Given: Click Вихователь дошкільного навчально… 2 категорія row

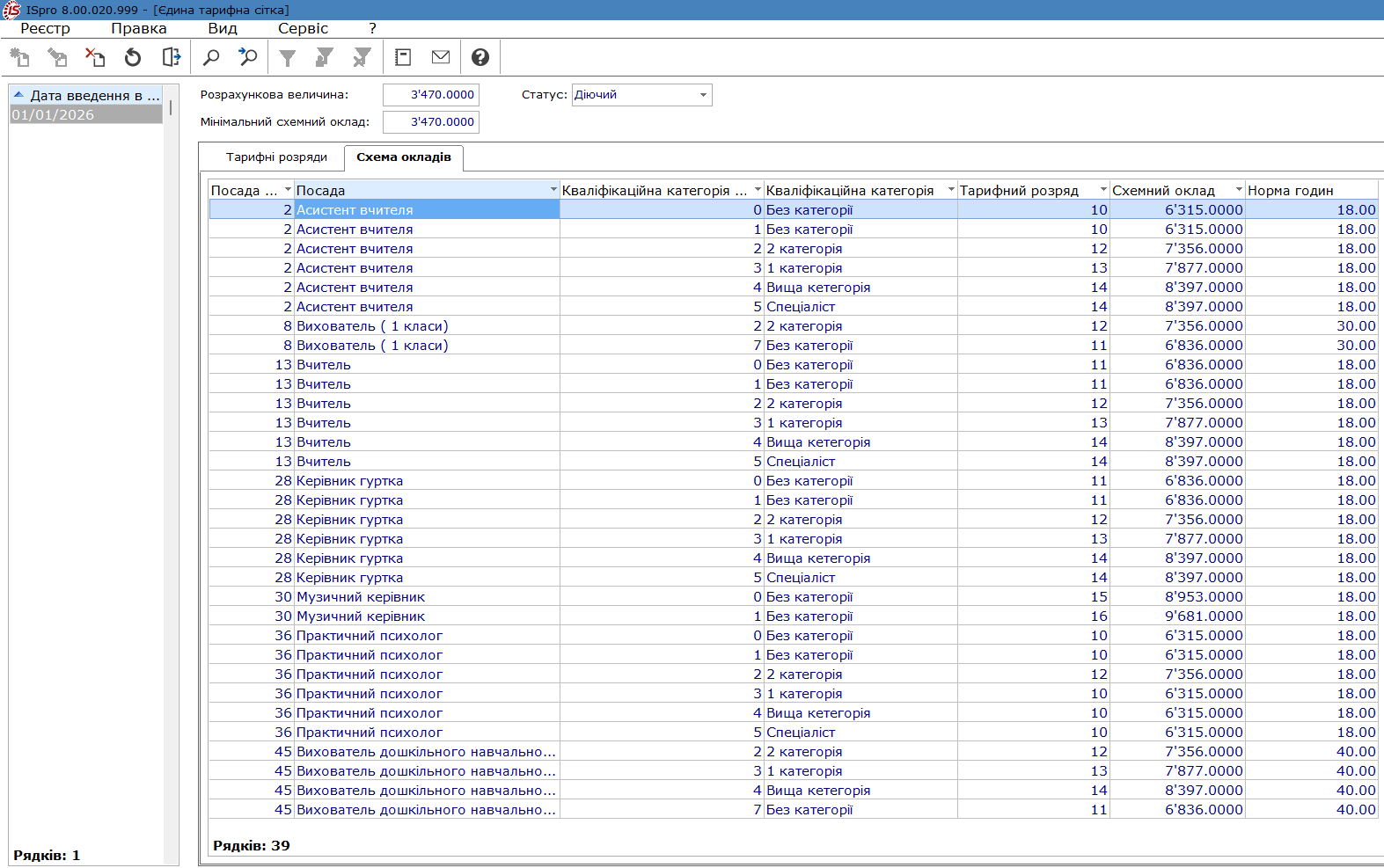Looking at the screenshot, I should (x=793, y=752).
